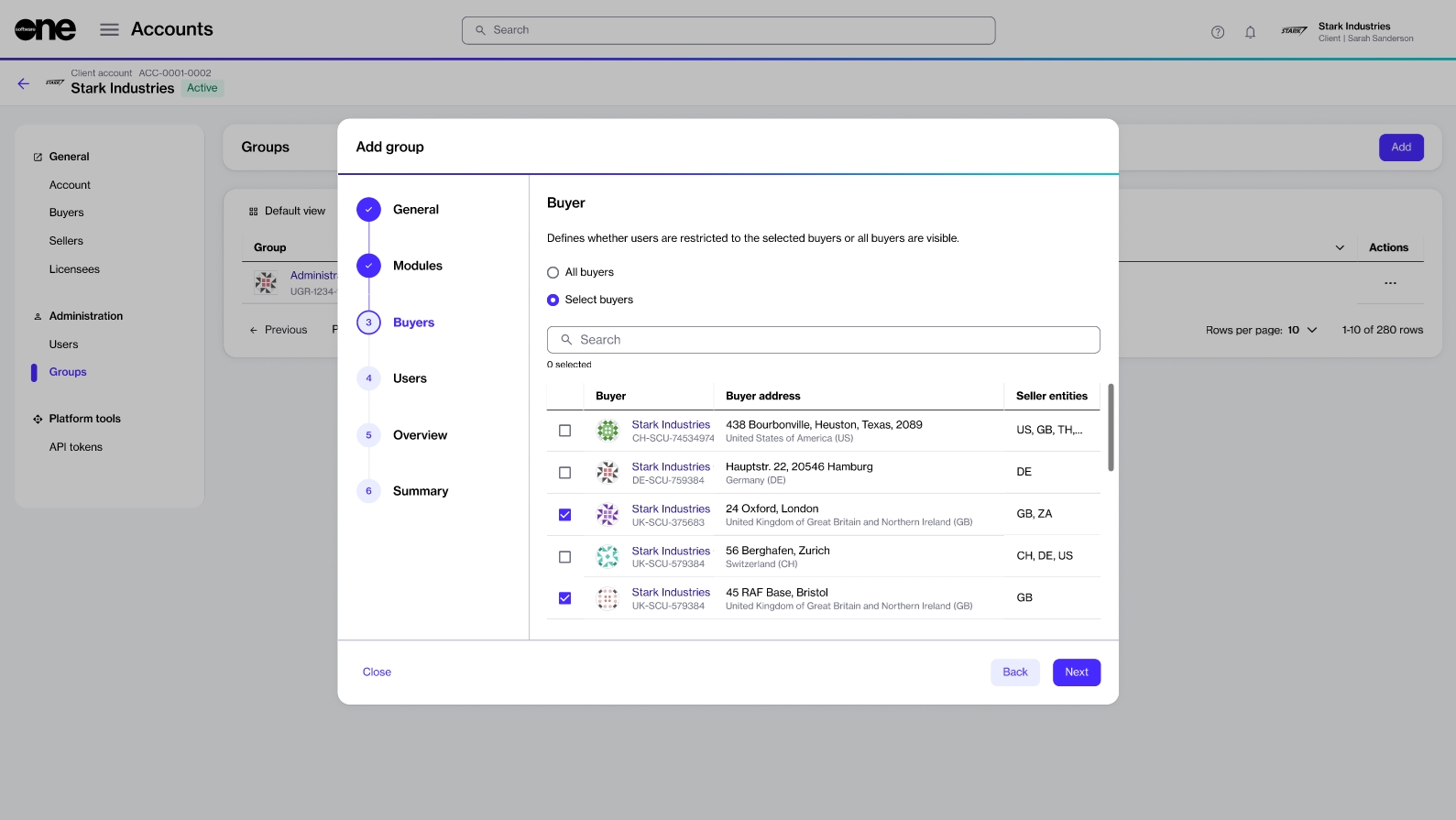Open the help question mark icon
This screenshot has width=1456, height=820.
[x=1217, y=32]
